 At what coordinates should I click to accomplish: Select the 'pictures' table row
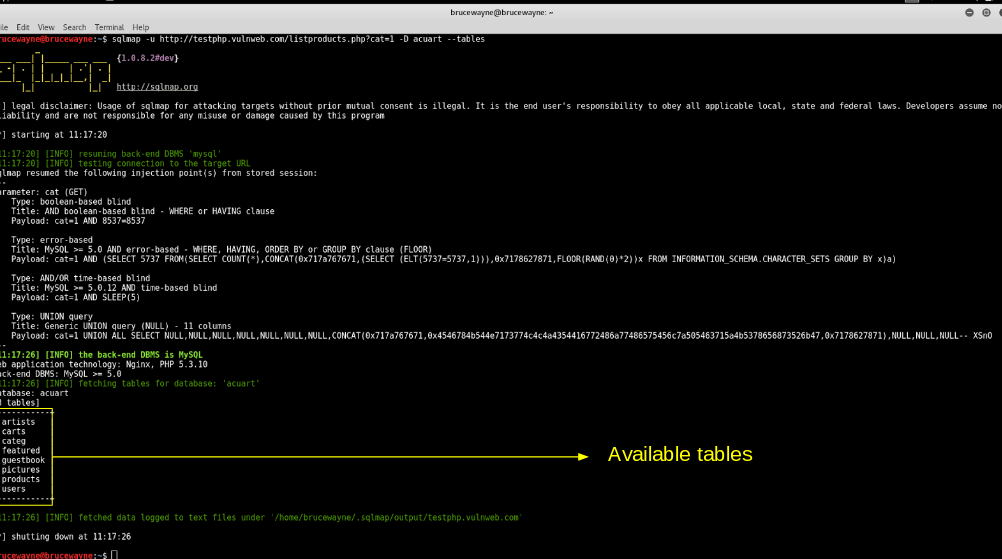20,470
